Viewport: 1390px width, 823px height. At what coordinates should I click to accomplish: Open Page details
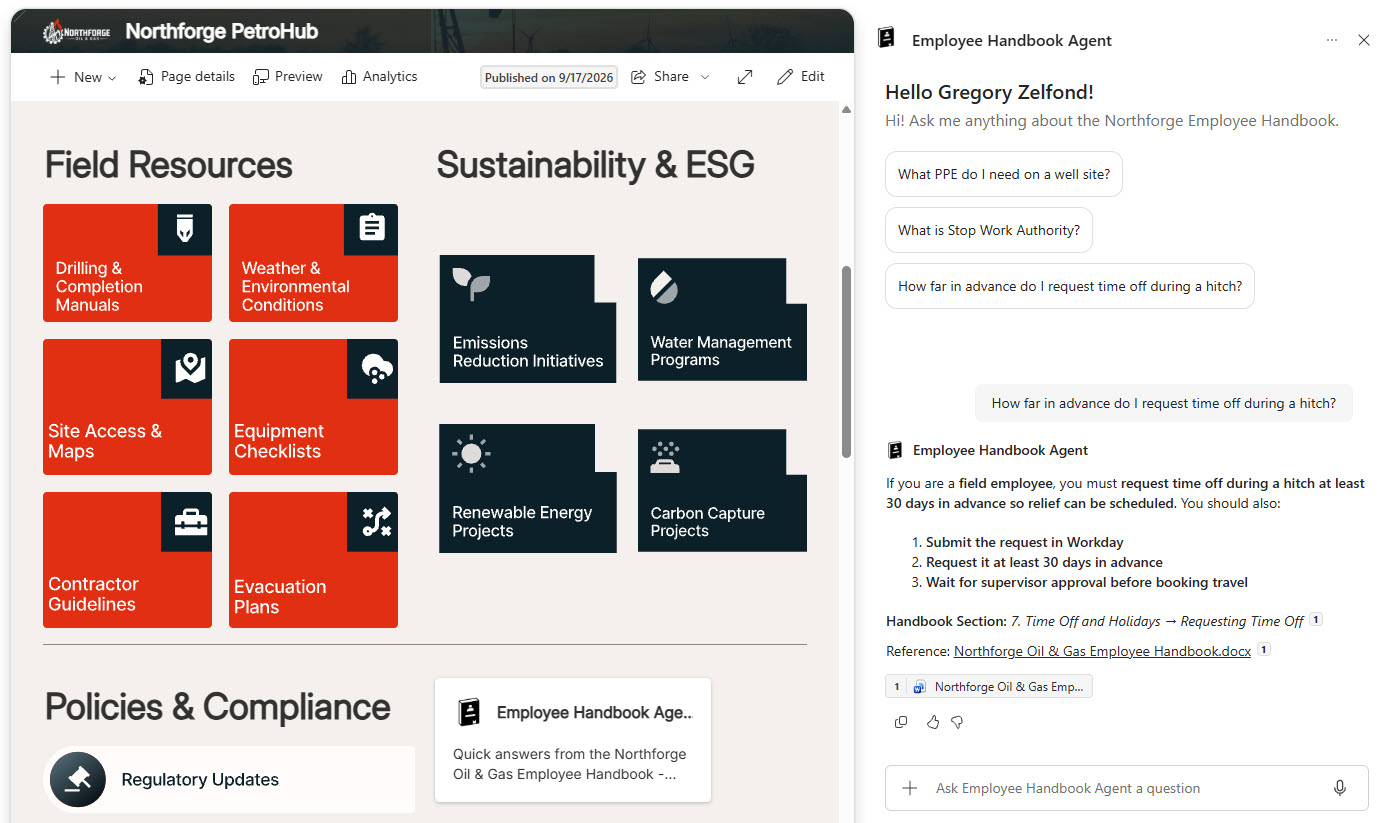pos(187,77)
